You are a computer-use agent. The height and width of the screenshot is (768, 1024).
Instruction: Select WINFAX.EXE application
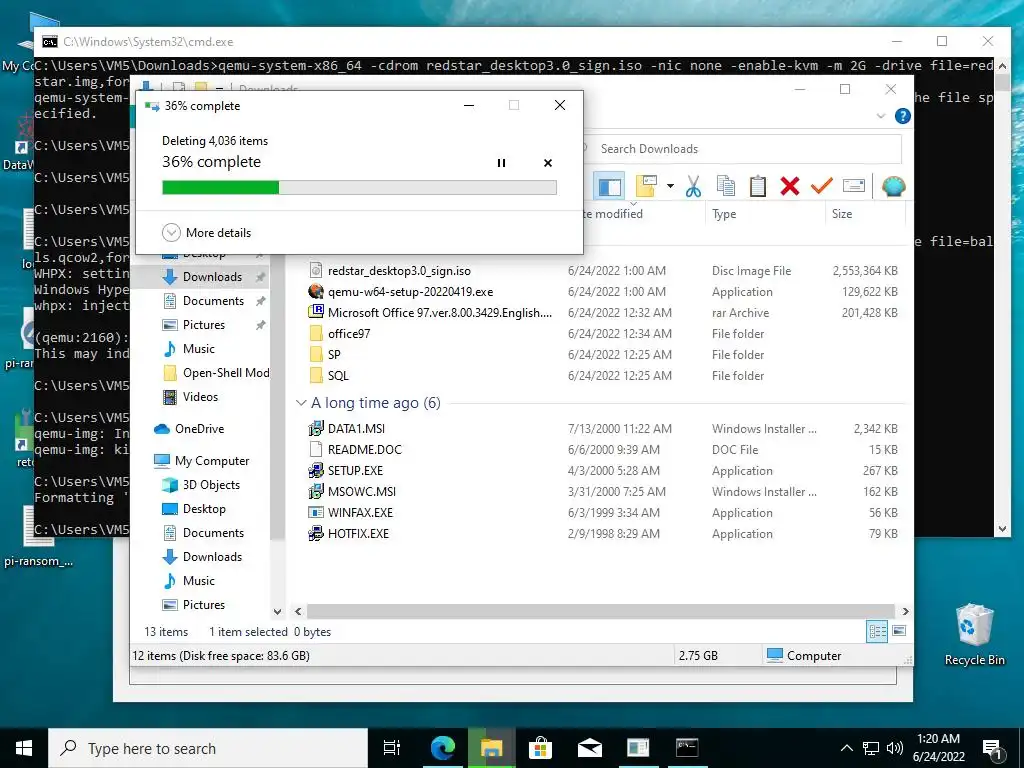pos(360,513)
